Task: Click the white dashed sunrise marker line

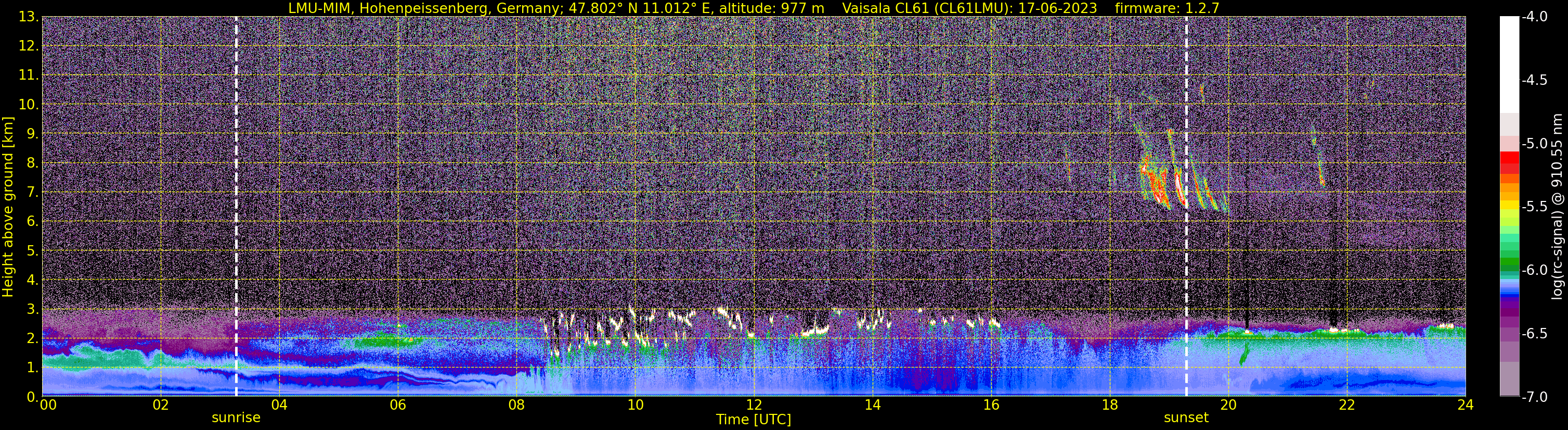Action: pyautogui.click(x=236, y=207)
